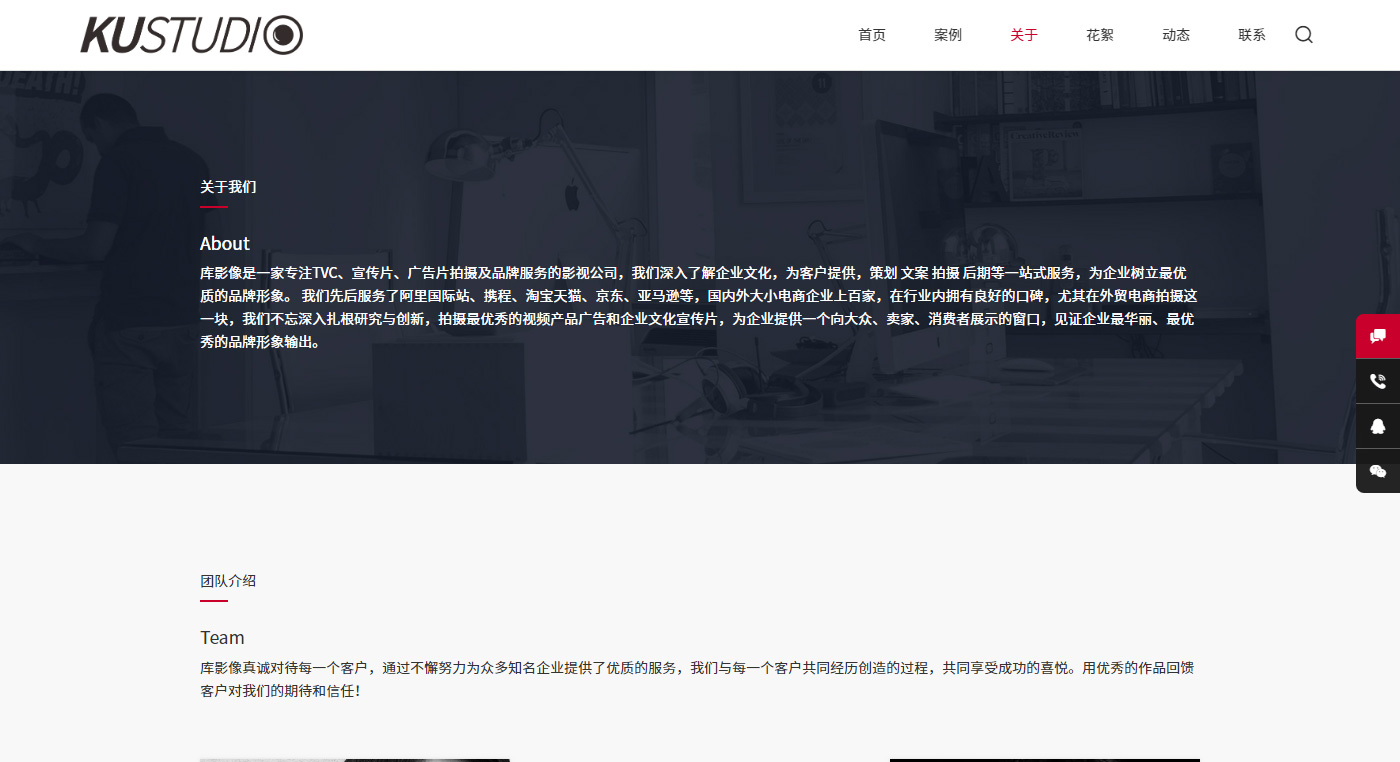Click the WeChat icon in floating sidebar
This screenshot has height=762, width=1400.
tap(1377, 471)
